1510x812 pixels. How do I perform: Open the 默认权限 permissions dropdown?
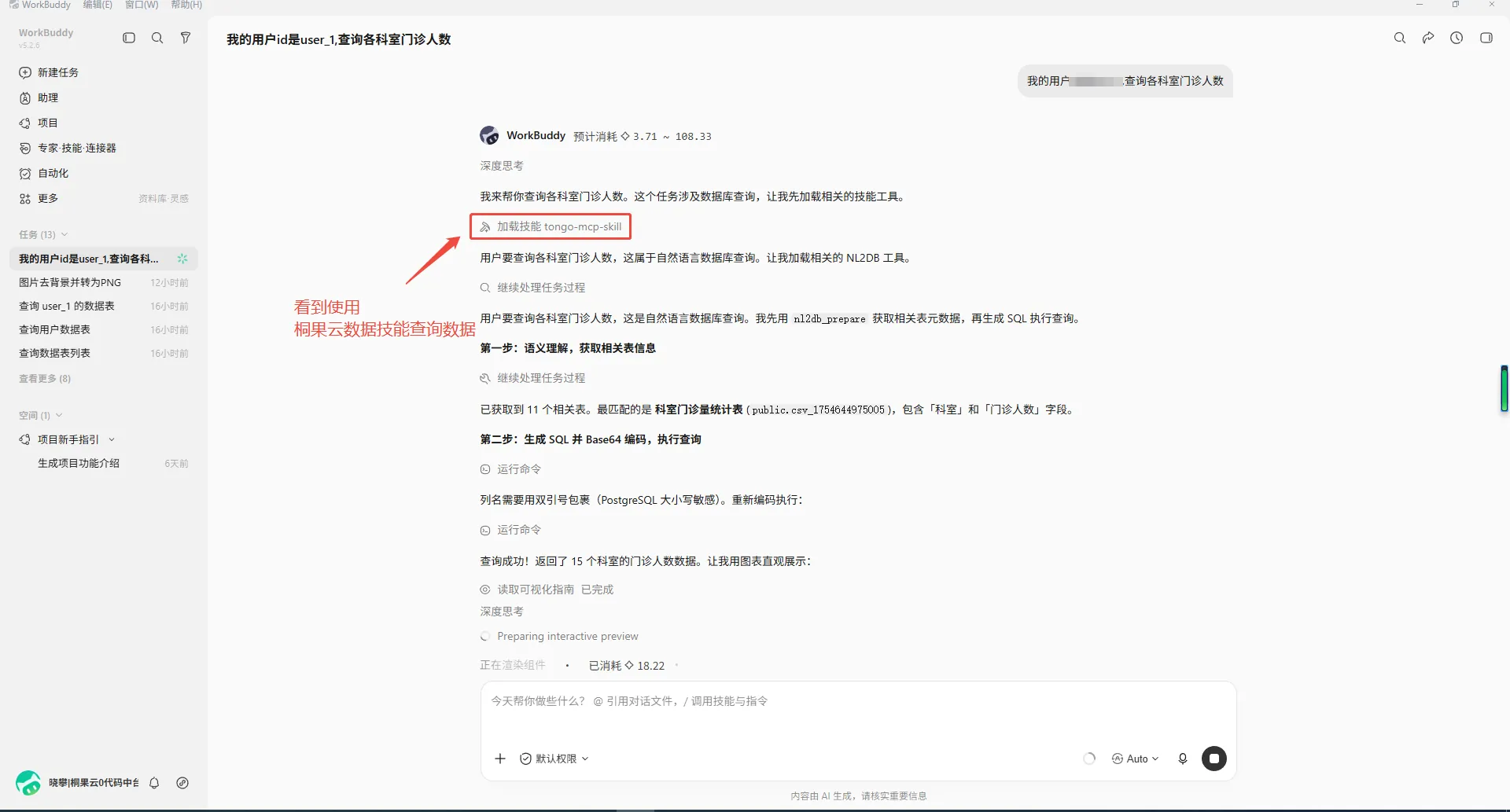(x=554, y=759)
